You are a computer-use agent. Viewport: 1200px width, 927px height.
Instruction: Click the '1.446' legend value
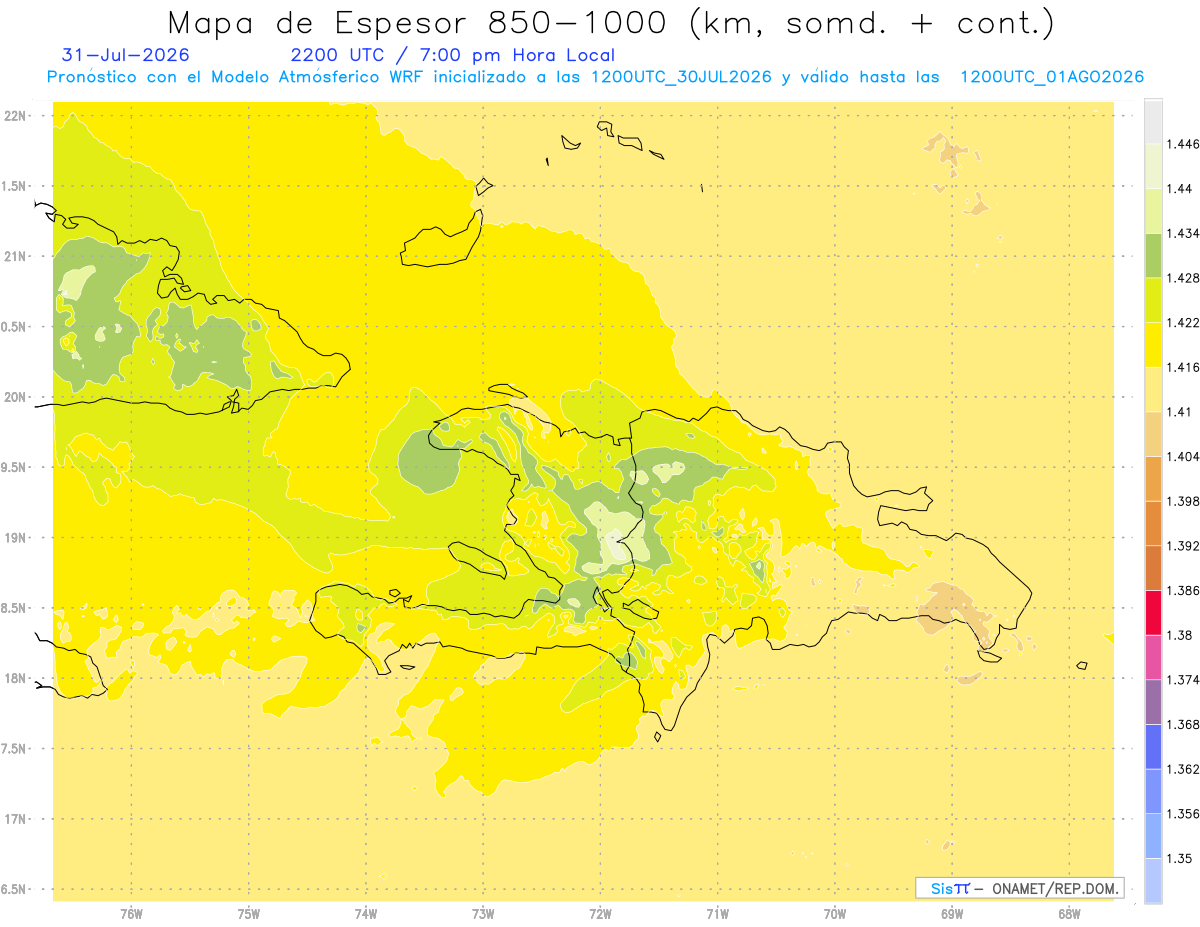[x=1182, y=144]
